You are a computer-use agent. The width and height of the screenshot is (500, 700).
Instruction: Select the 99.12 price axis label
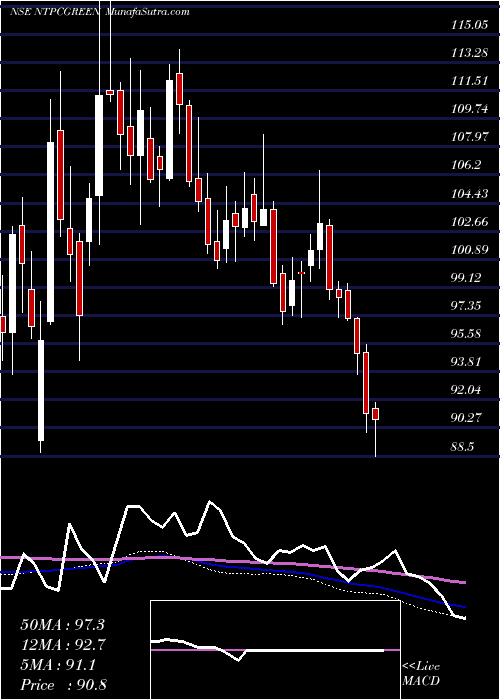[466, 278]
